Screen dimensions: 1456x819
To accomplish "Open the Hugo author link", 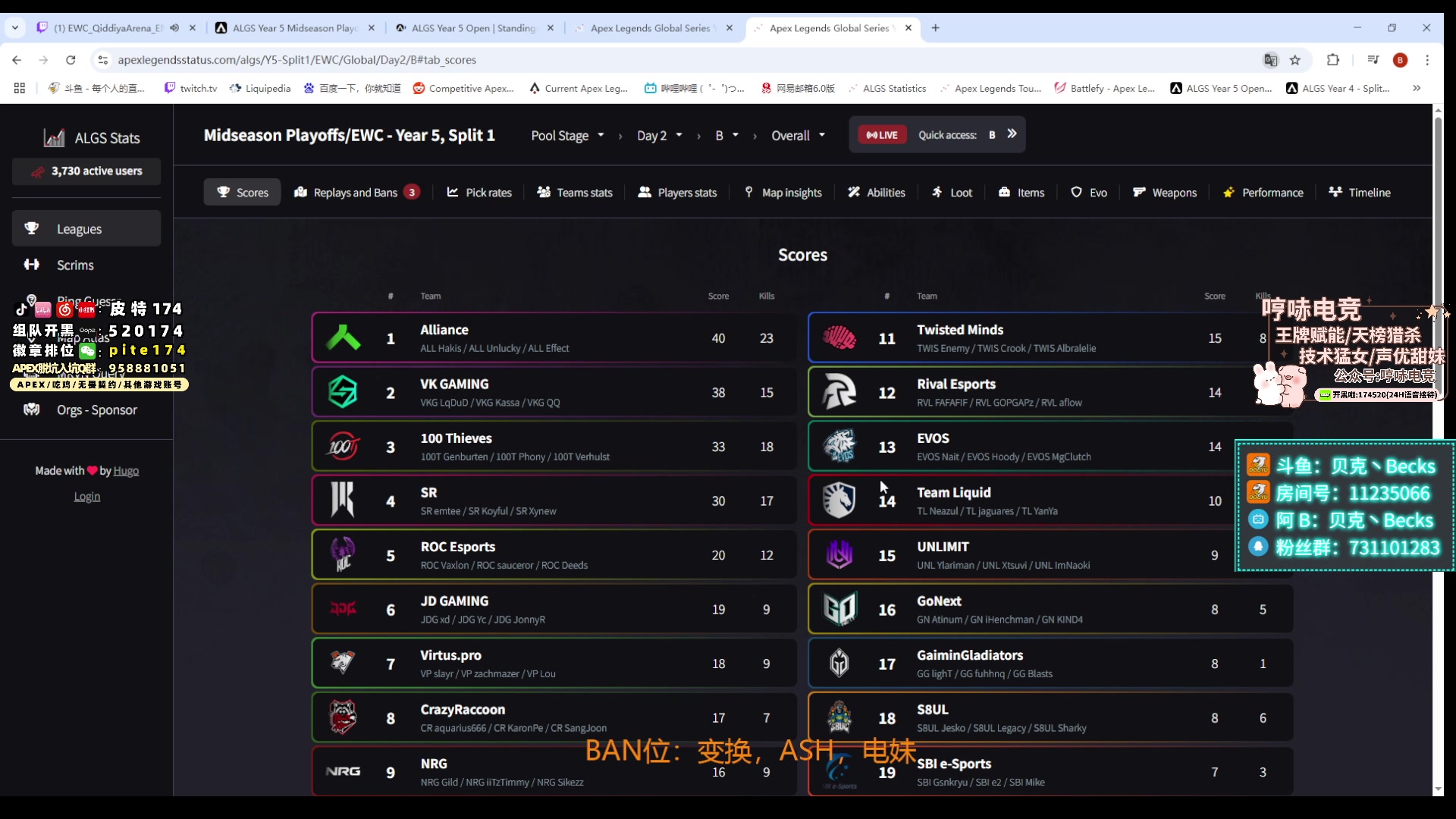I will [x=126, y=471].
